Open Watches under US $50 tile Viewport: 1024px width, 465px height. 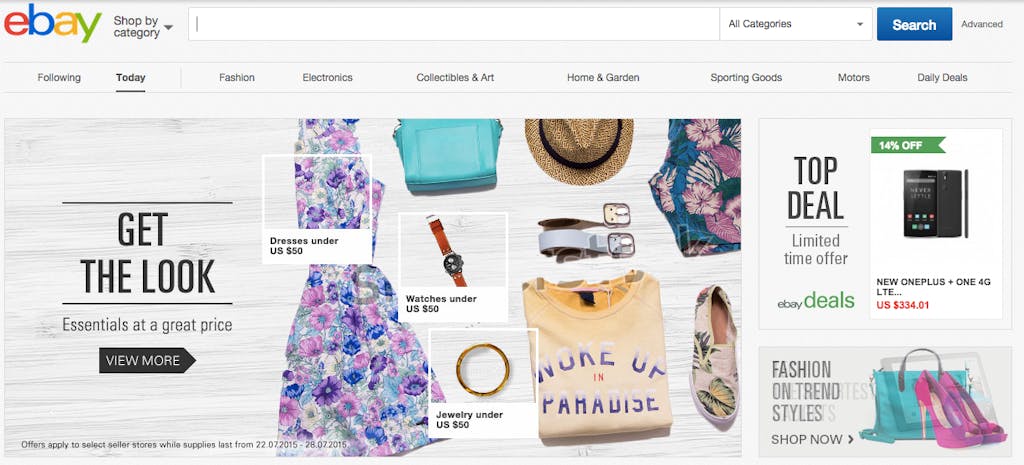[453, 267]
